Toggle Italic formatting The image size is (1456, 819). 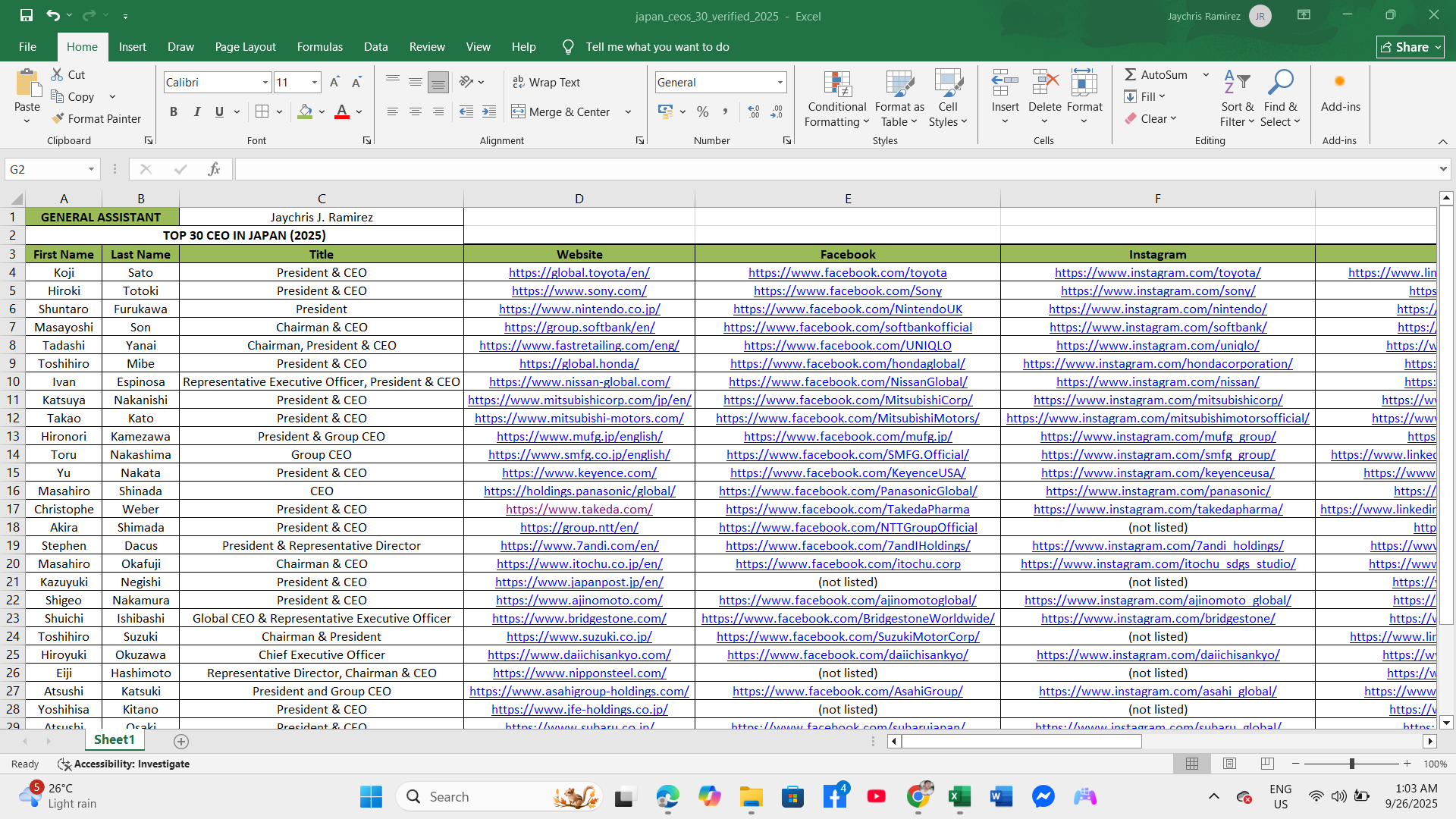coord(196,111)
